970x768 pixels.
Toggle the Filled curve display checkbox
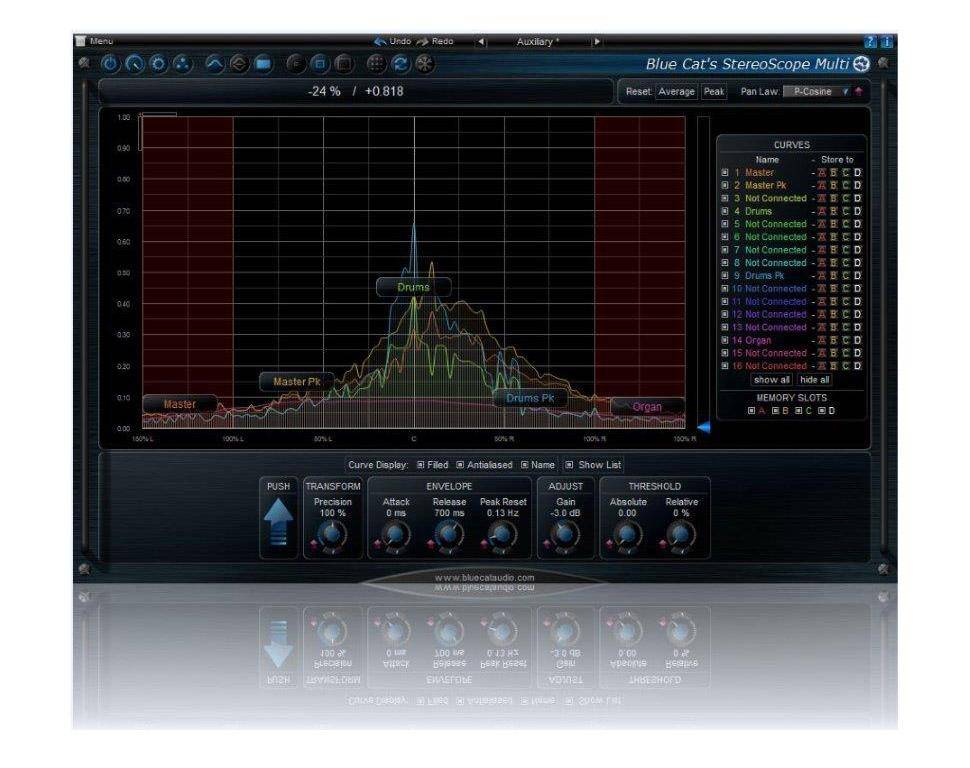click(x=421, y=465)
